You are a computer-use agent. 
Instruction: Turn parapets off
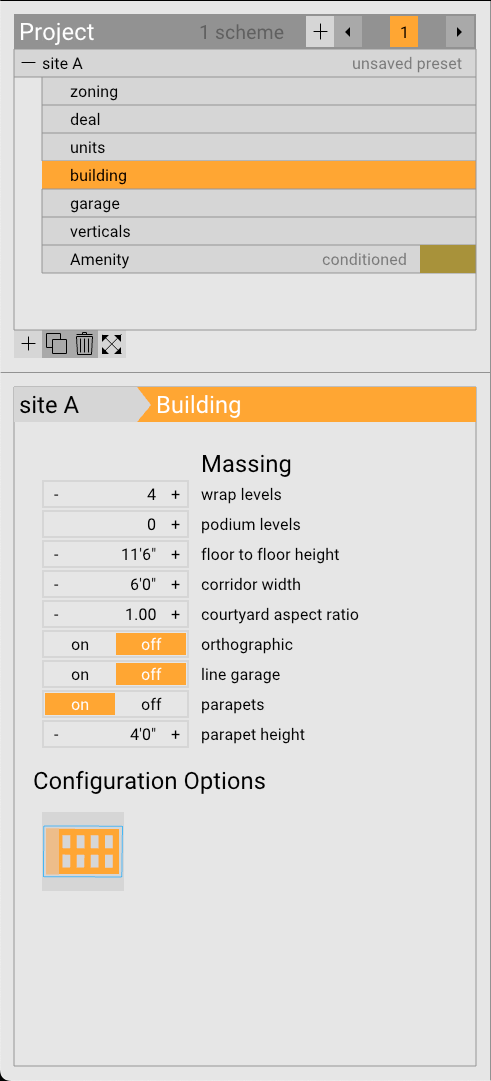point(151,705)
